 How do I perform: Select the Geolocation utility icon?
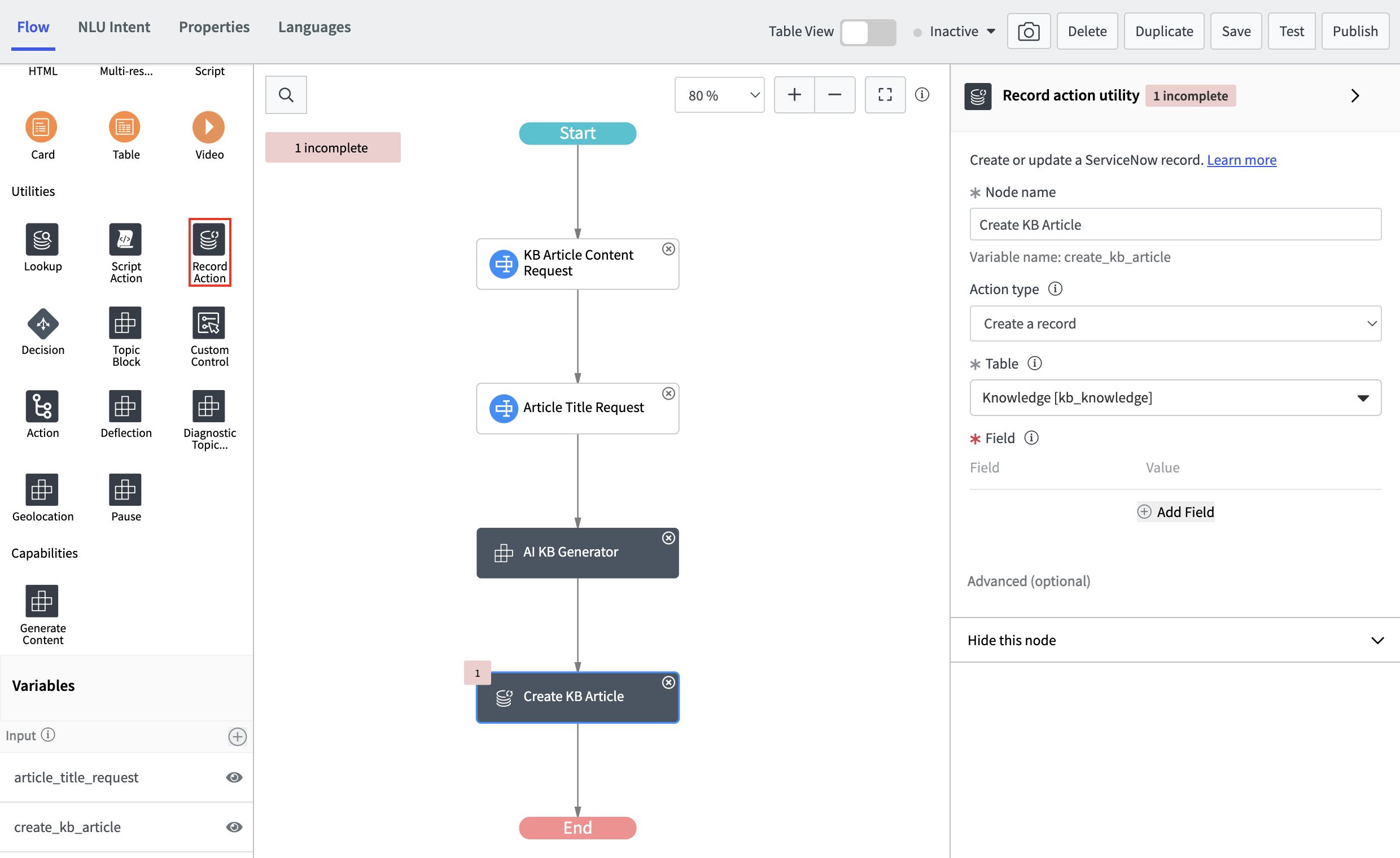42,489
